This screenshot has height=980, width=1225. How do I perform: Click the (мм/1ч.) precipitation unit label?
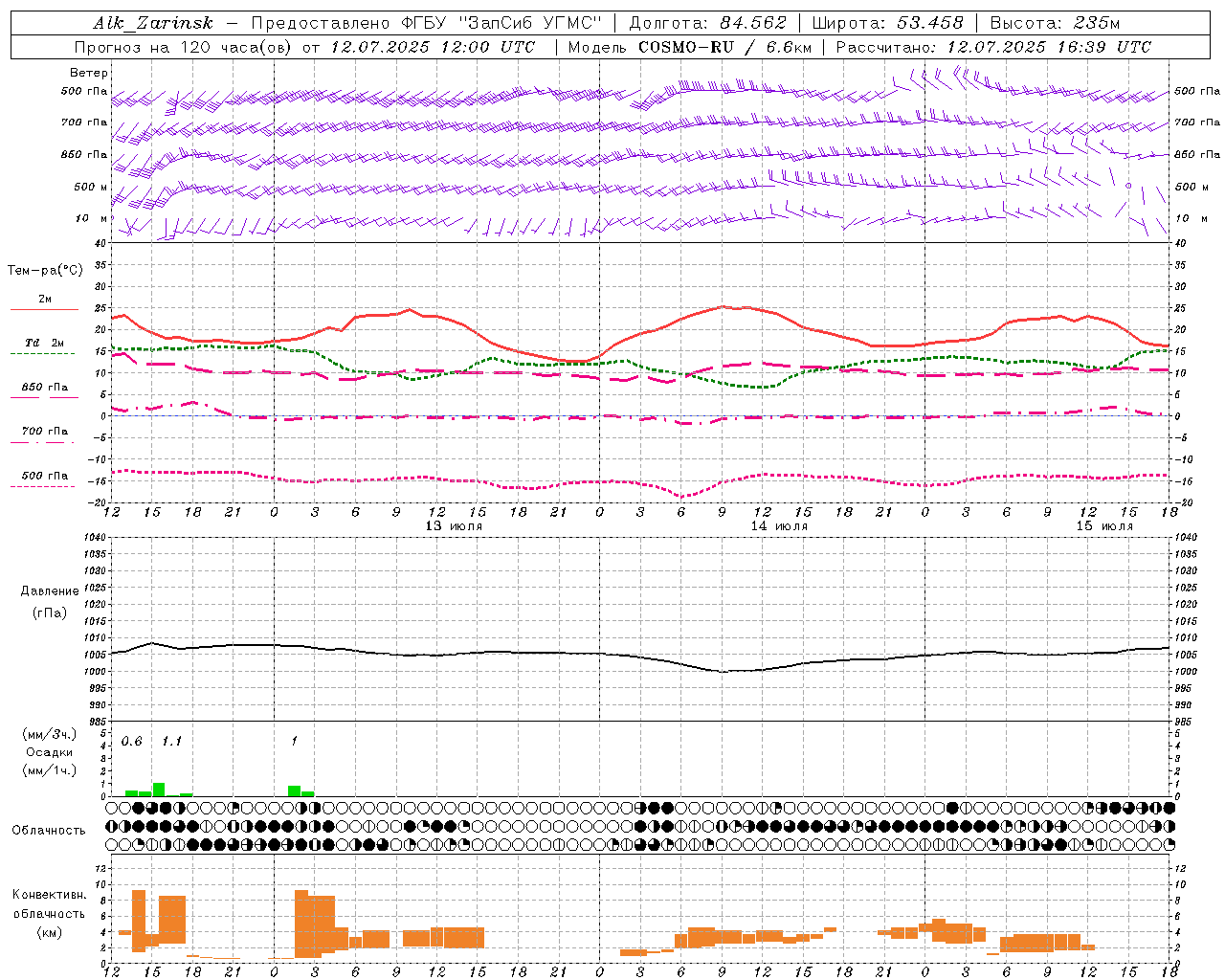pos(50,770)
